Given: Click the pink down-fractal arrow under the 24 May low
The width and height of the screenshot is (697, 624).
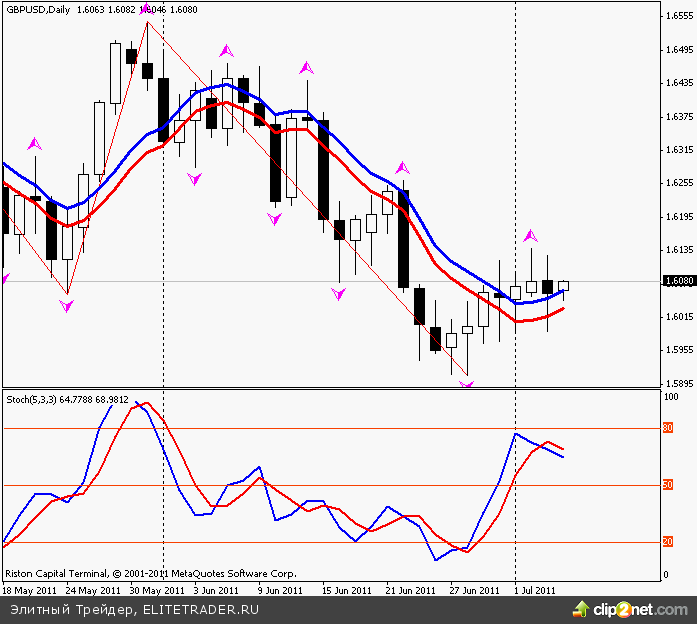Looking at the screenshot, I should click(66, 307).
